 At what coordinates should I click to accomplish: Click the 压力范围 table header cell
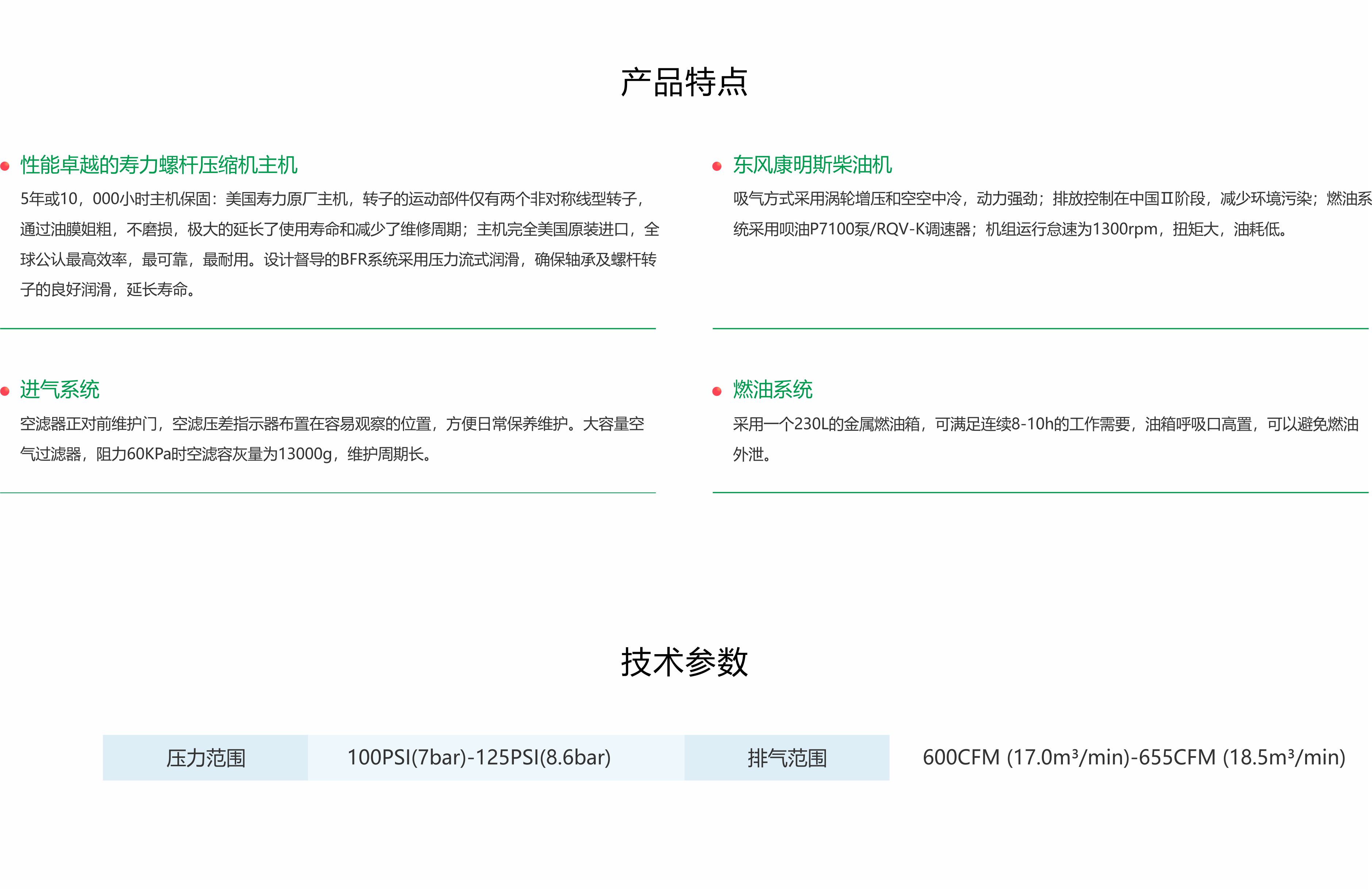pyautogui.click(x=205, y=757)
